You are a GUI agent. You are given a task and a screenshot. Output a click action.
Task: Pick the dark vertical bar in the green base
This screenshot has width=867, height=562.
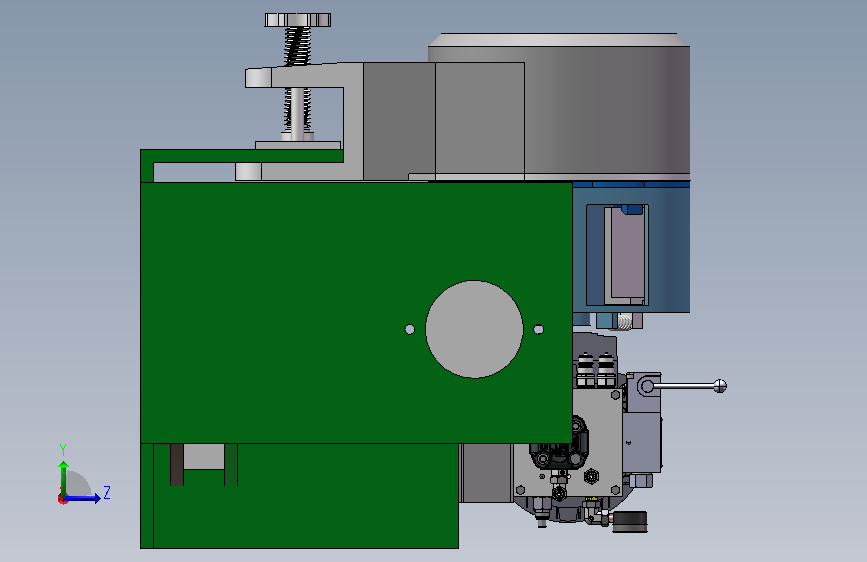pyautogui.click(x=177, y=465)
